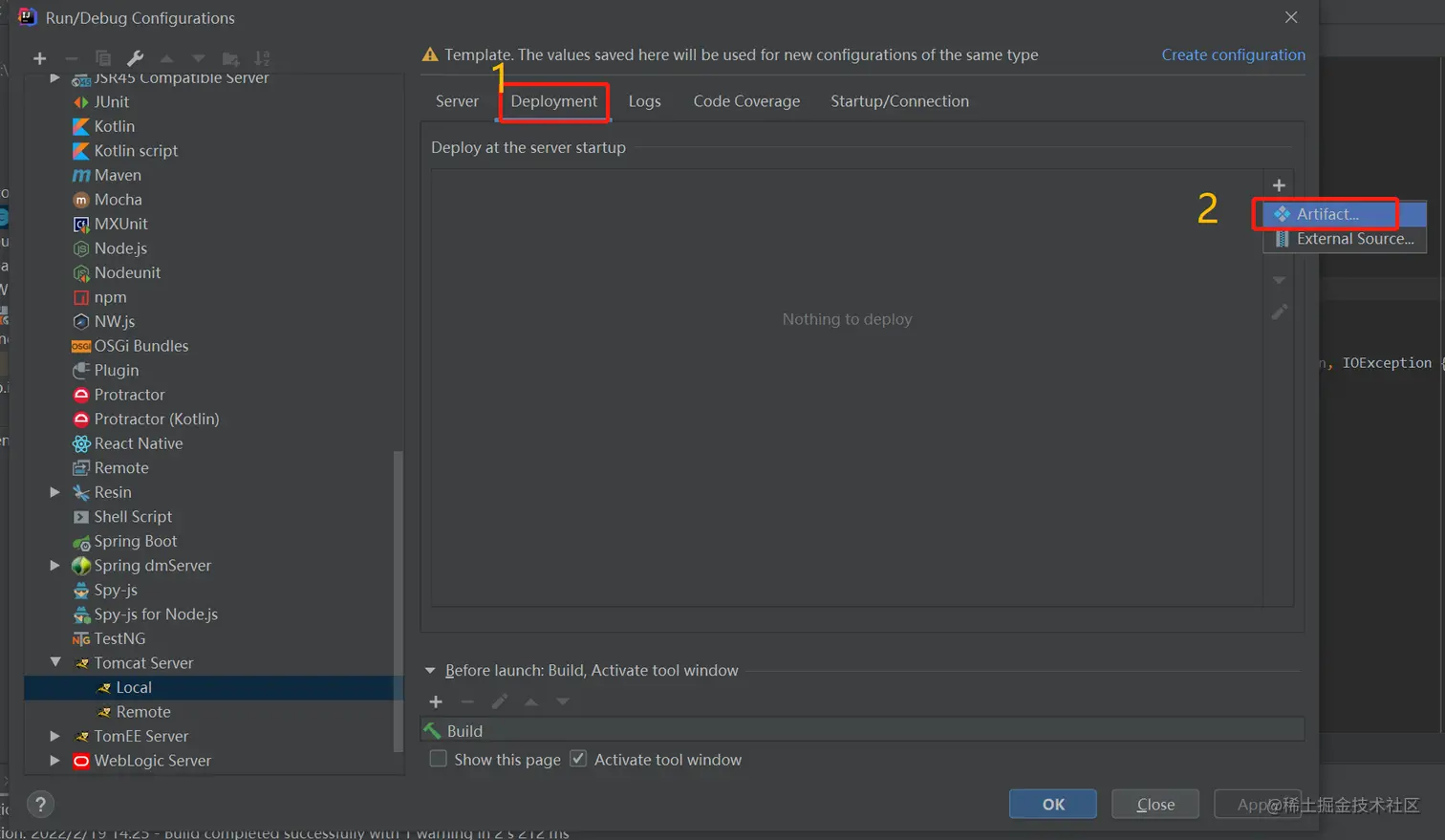
Task: Switch to the Startup/Connection tab
Action: pos(899,101)
